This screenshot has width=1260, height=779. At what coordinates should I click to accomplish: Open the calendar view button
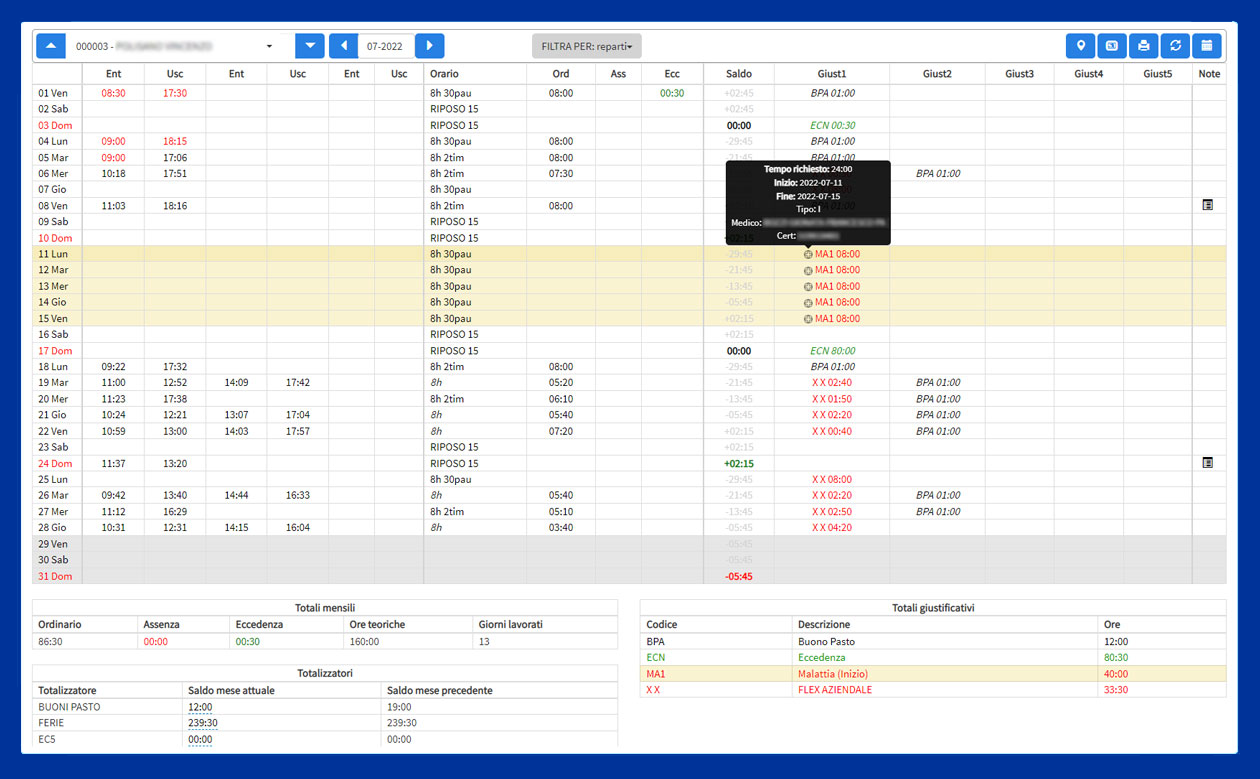pos(1207,46)
